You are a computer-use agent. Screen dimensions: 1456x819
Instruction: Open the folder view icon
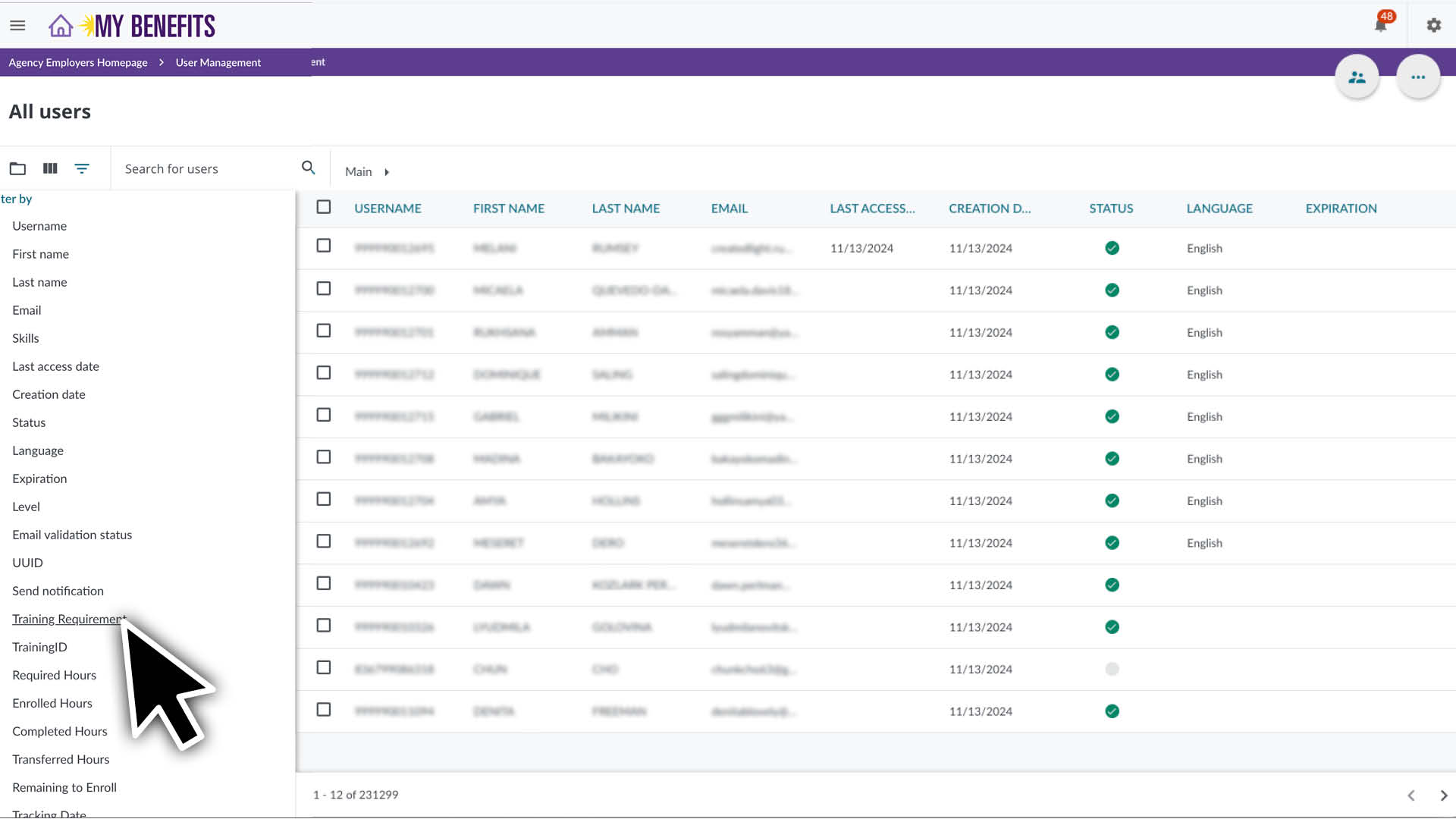(x=17, y=168)
